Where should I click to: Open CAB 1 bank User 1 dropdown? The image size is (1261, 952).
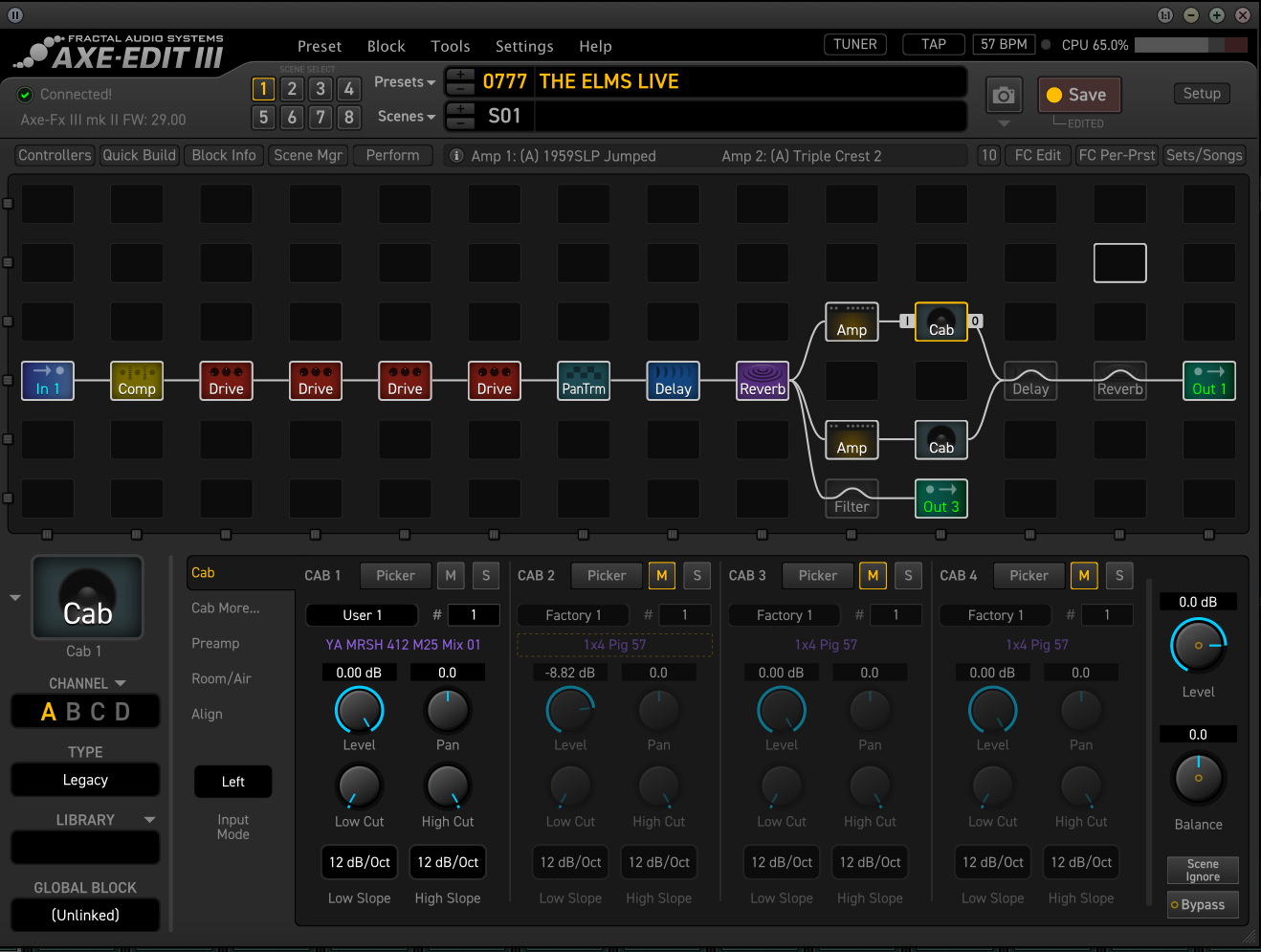click(x=363, y=615)
